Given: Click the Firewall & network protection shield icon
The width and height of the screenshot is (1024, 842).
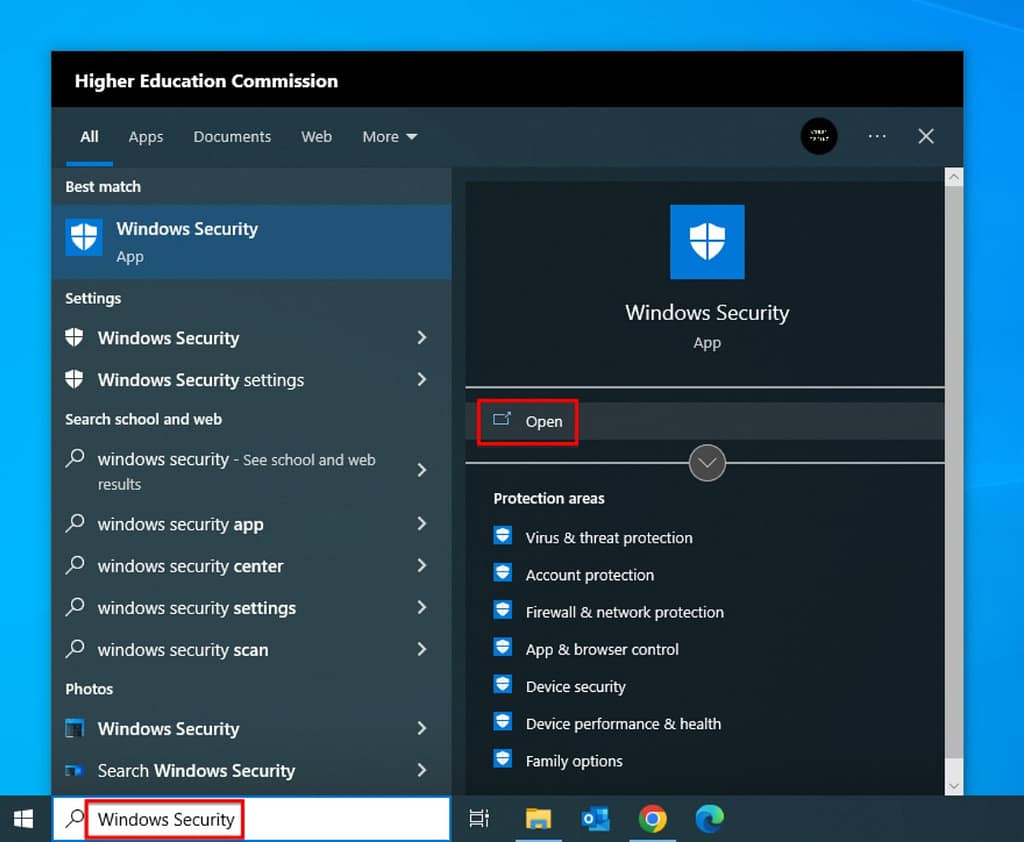Looking at the screenshot, I should [503, 610].
